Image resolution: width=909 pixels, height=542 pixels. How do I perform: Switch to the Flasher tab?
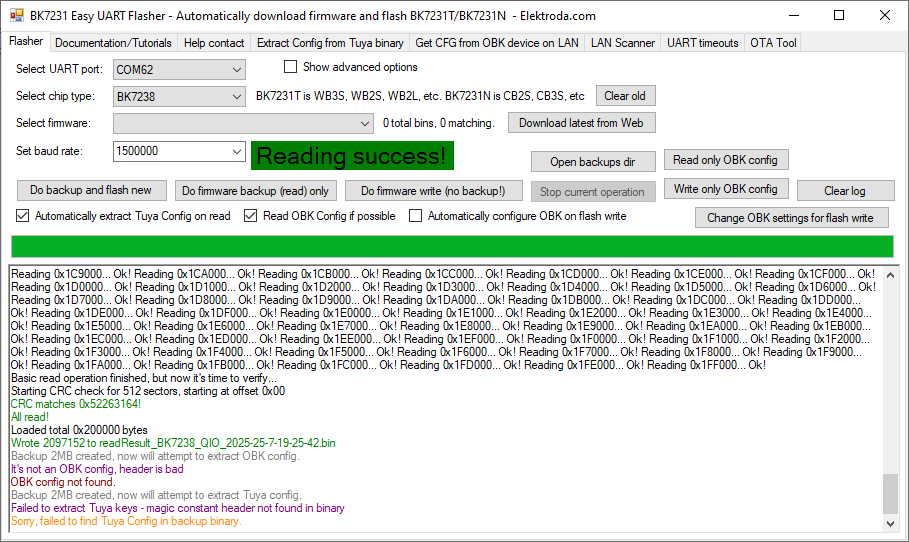pos(26,41)
